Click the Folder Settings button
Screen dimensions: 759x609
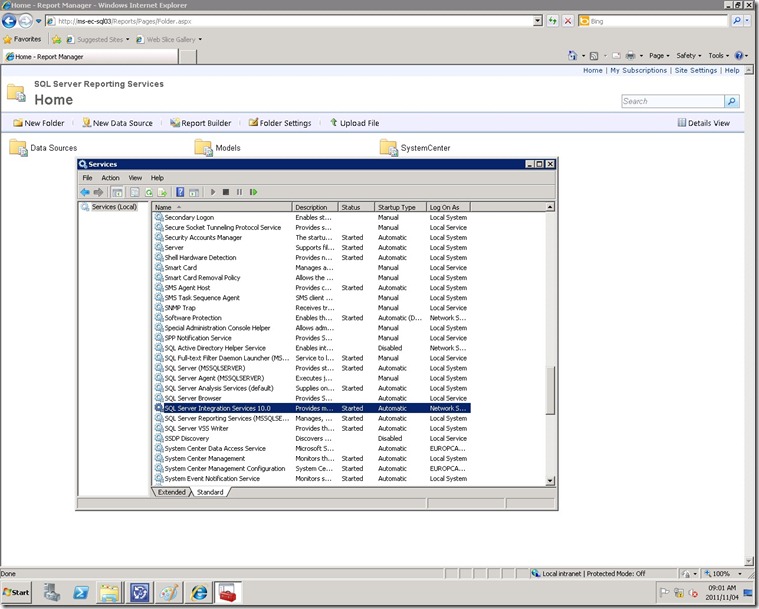point(280,123)
